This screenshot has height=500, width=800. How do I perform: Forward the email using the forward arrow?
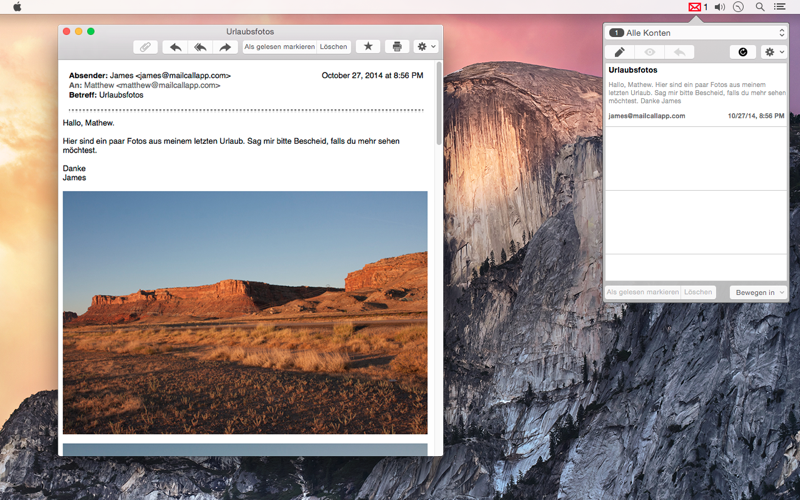225,47
